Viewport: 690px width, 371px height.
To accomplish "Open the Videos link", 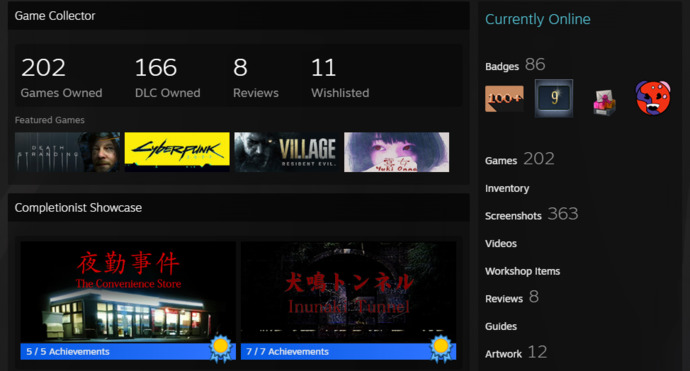I will (x=501, y=243).
